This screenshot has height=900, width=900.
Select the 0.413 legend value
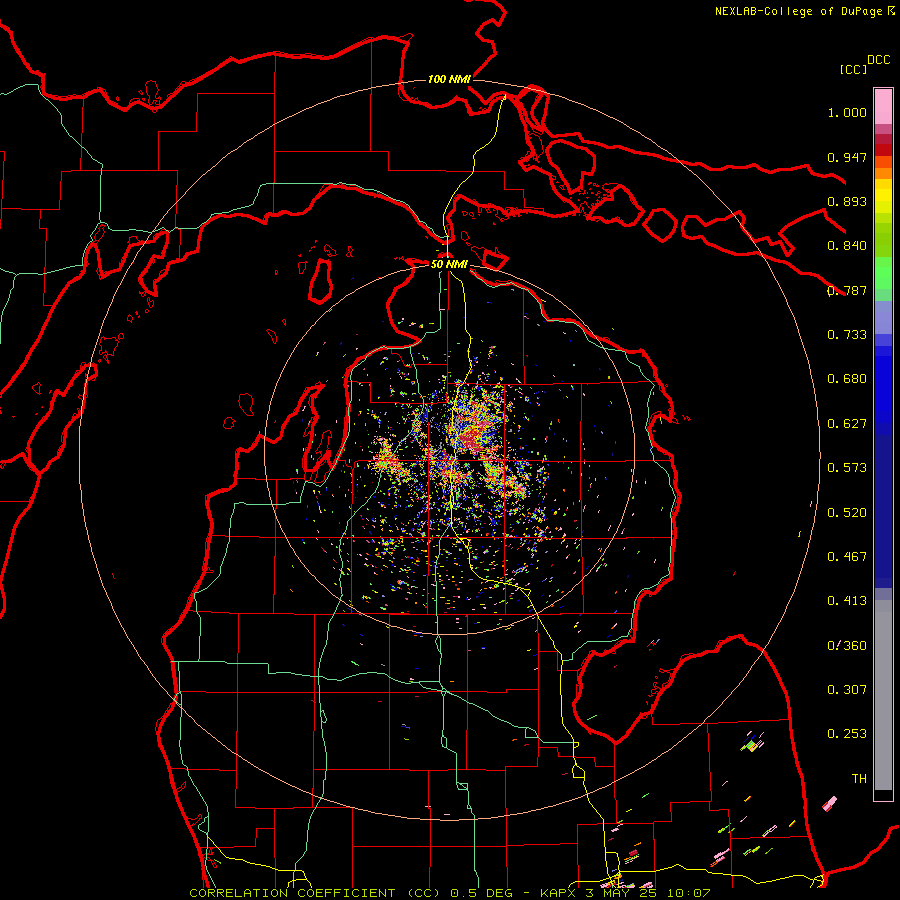click(x=847, y=601)
